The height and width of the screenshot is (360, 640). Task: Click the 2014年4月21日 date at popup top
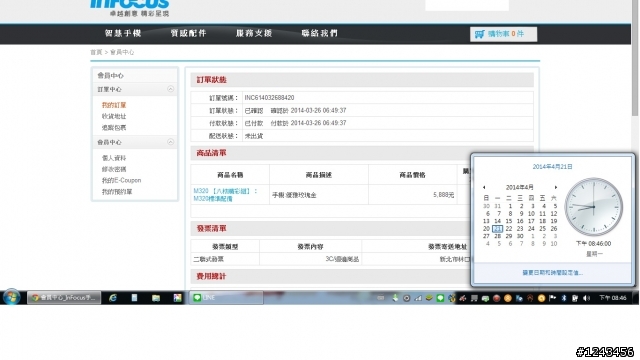click(552, 167)
